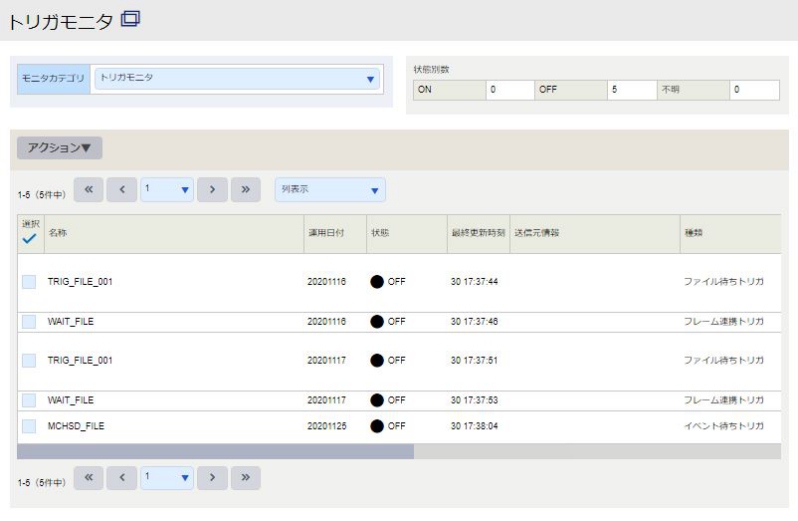798x521 pixels.
Task: Select the time cell 30 17:37:44
Action: [474, 282]
